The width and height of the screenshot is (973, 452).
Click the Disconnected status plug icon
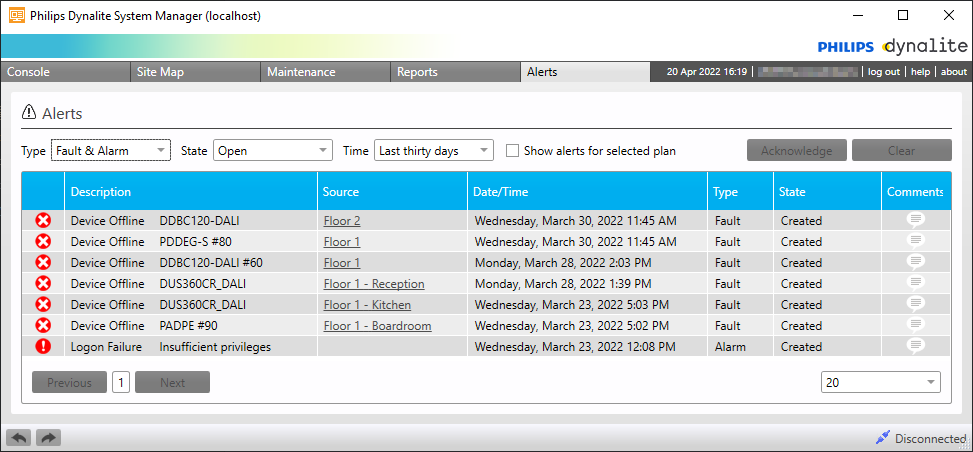[882, 438]
